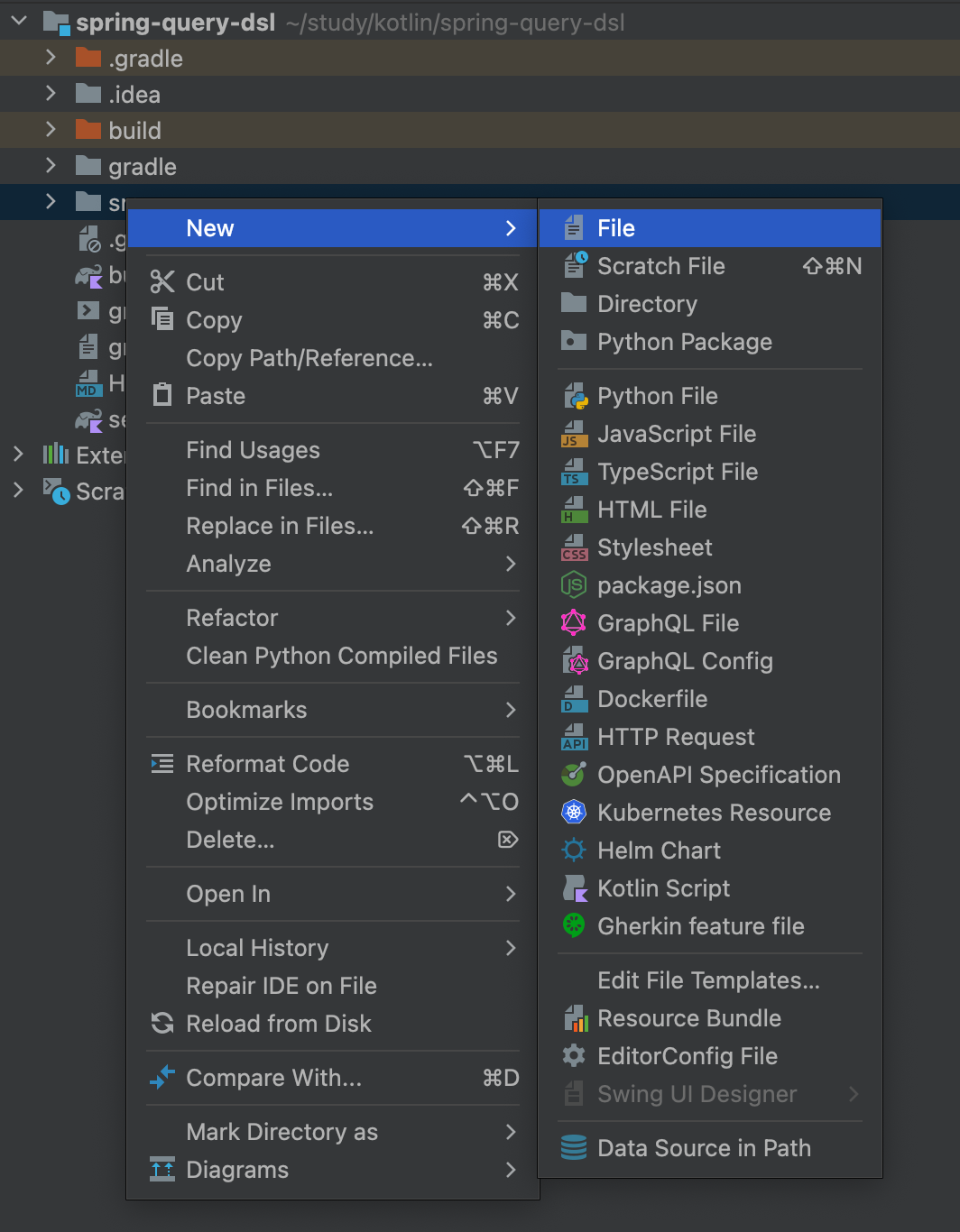Click the Data Source in Path icon
Viewport: 960px width, 1232px height.
[x=575, y=1148]
